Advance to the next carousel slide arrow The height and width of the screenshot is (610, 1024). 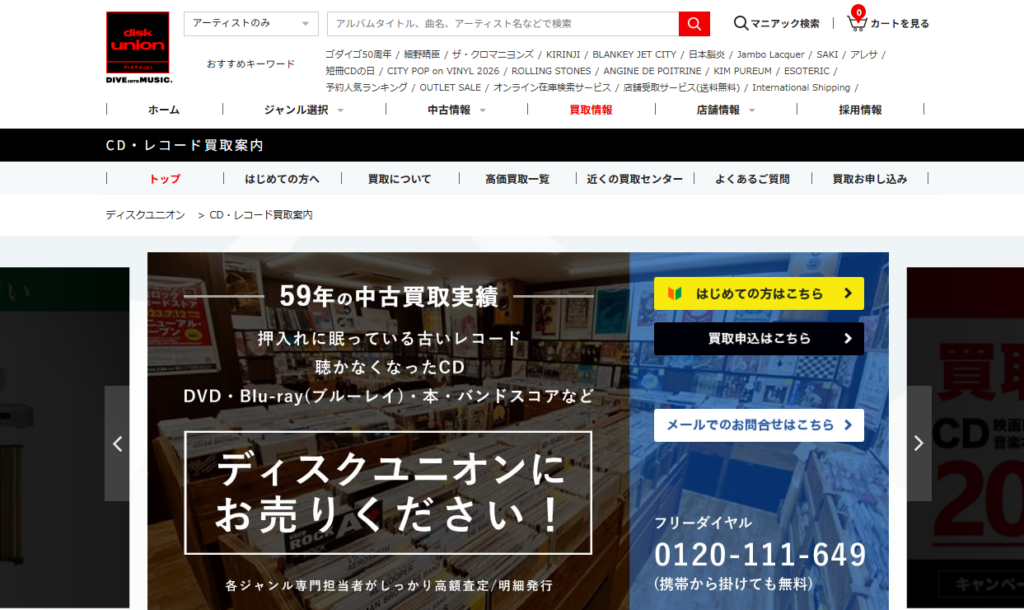(918, 443)
